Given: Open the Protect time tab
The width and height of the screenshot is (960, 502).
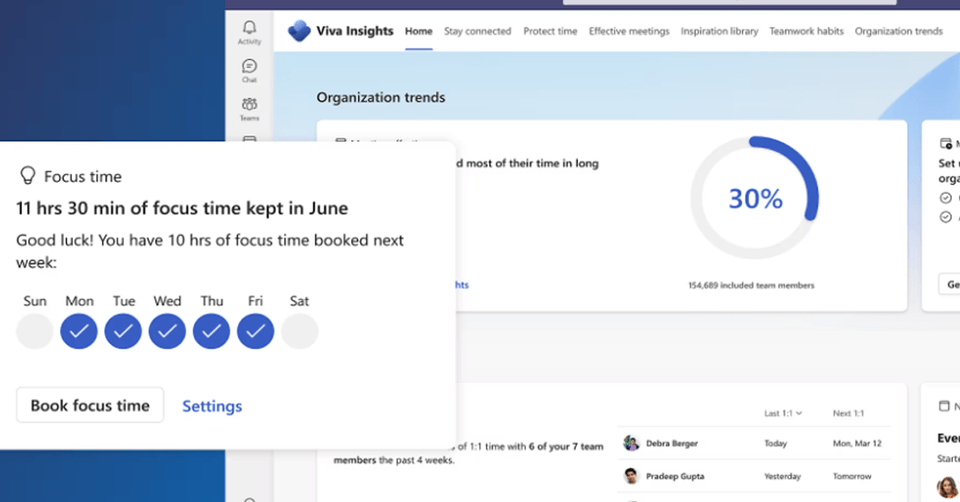Looking at the screenshot, I should [x=550, y=31].
